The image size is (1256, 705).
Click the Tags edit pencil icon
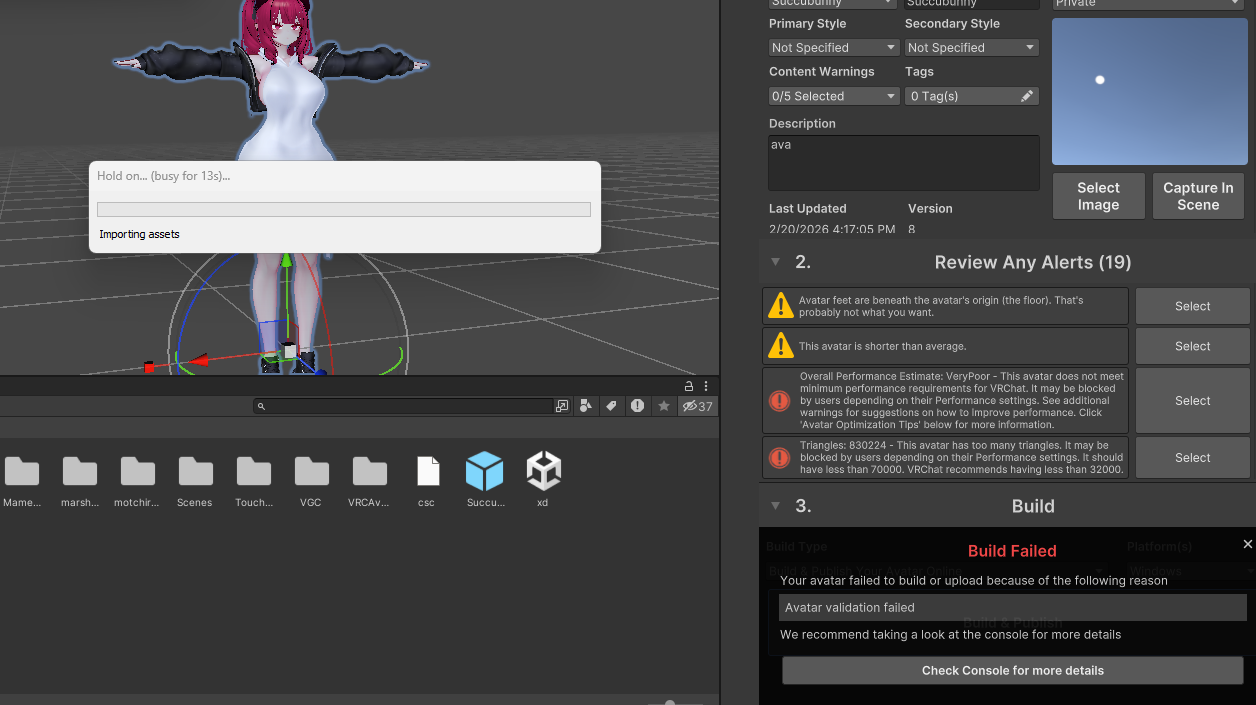coord(1027,96)
